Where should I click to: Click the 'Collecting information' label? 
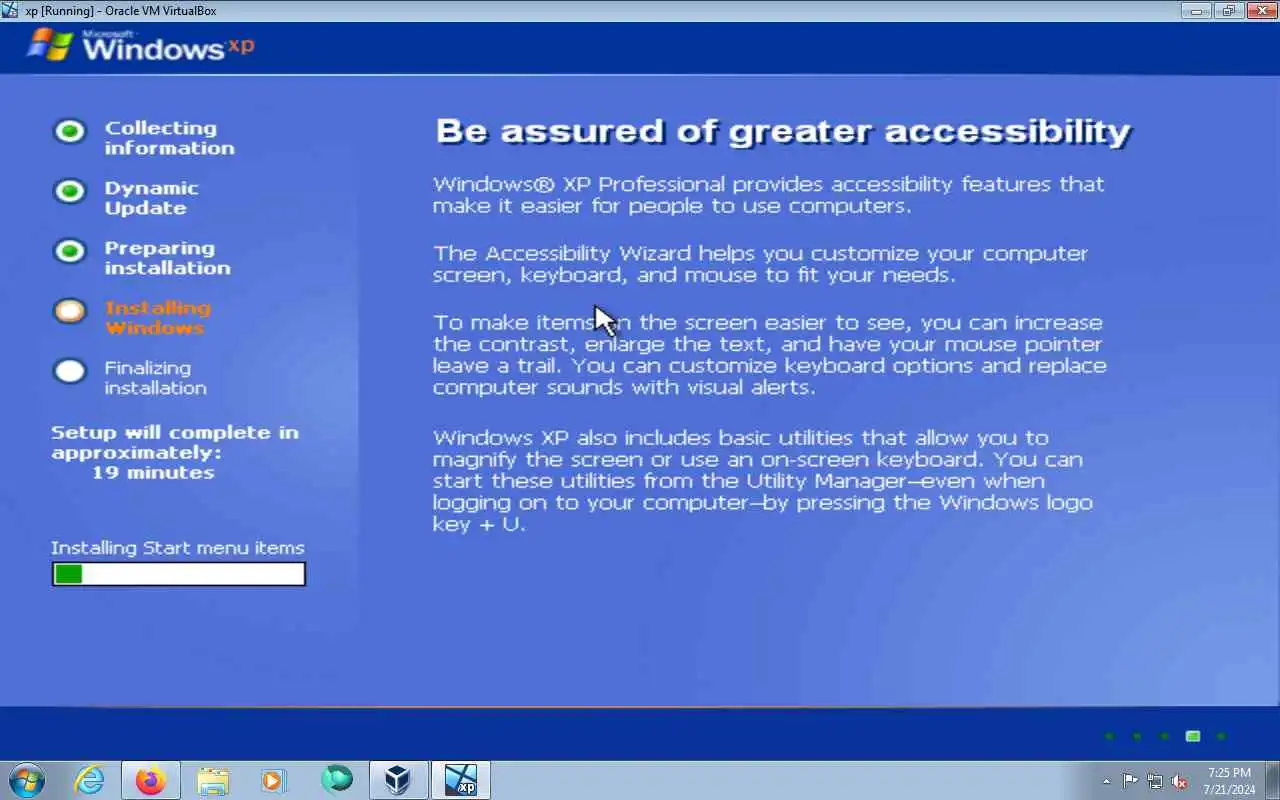click(169, 138)
